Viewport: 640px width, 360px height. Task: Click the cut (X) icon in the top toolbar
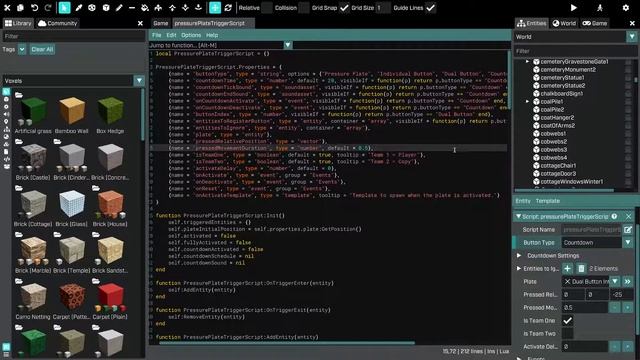click(7, 8)
